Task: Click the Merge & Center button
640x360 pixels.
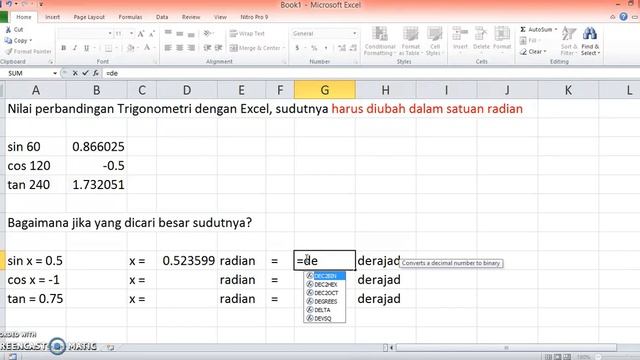Action: (x=255, y=48)
